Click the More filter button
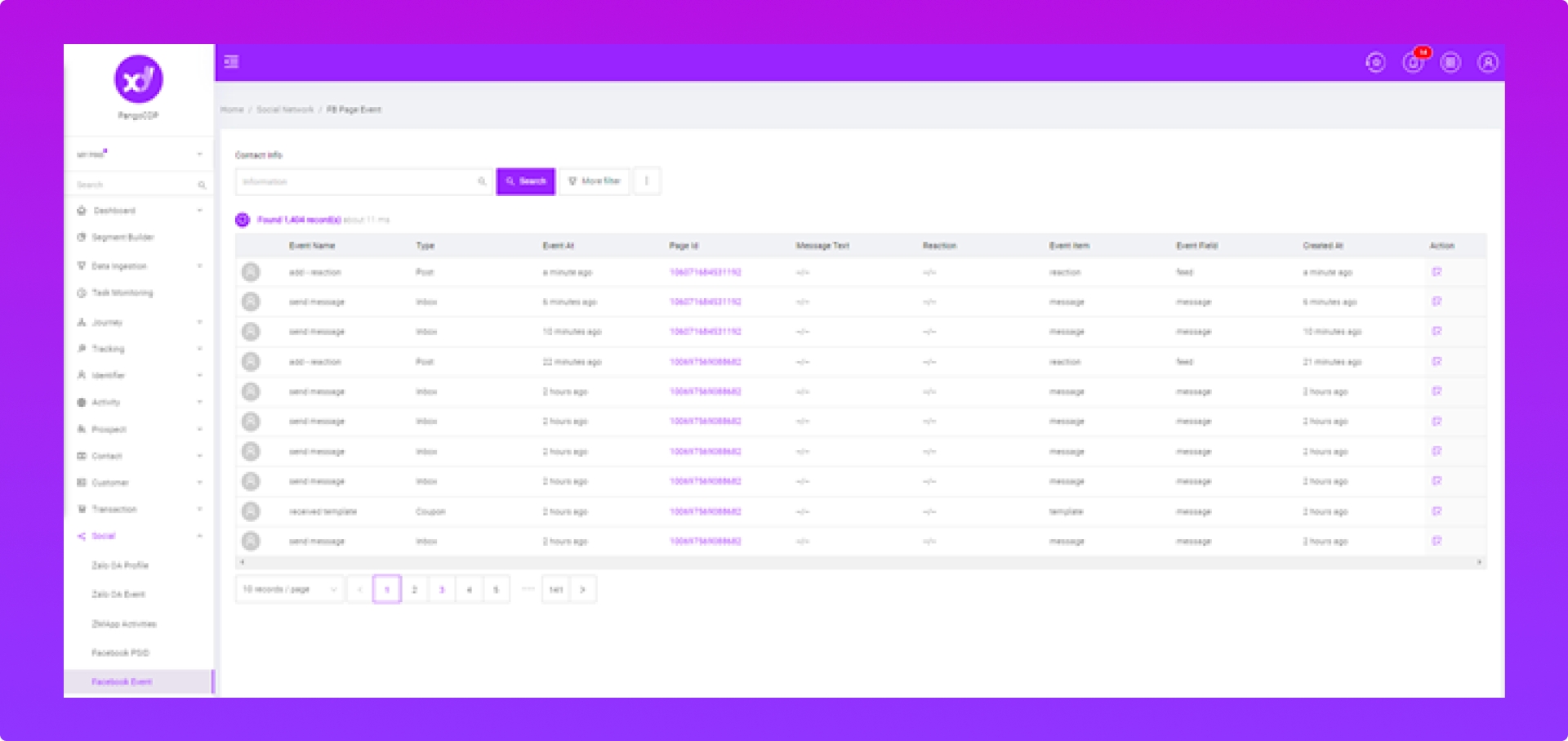This screenshot has width=1568, height=741. [594, 181]
